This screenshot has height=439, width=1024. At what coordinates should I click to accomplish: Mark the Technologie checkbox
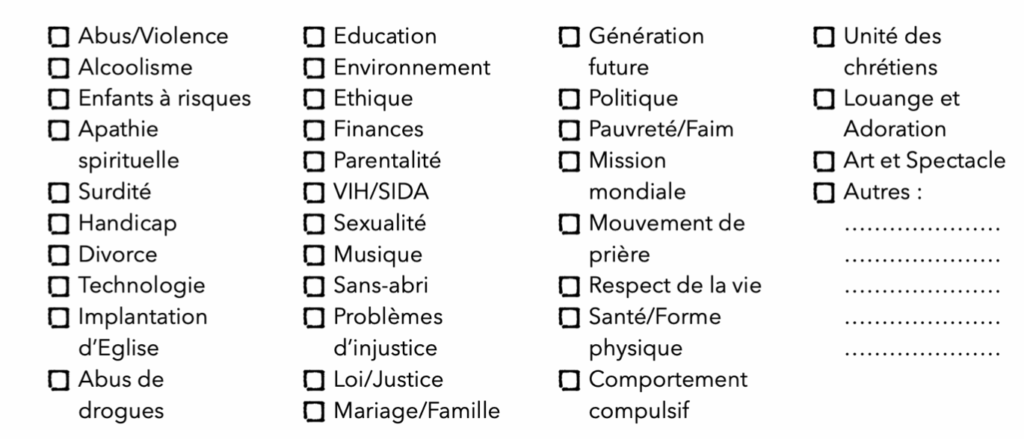(59, 287)
